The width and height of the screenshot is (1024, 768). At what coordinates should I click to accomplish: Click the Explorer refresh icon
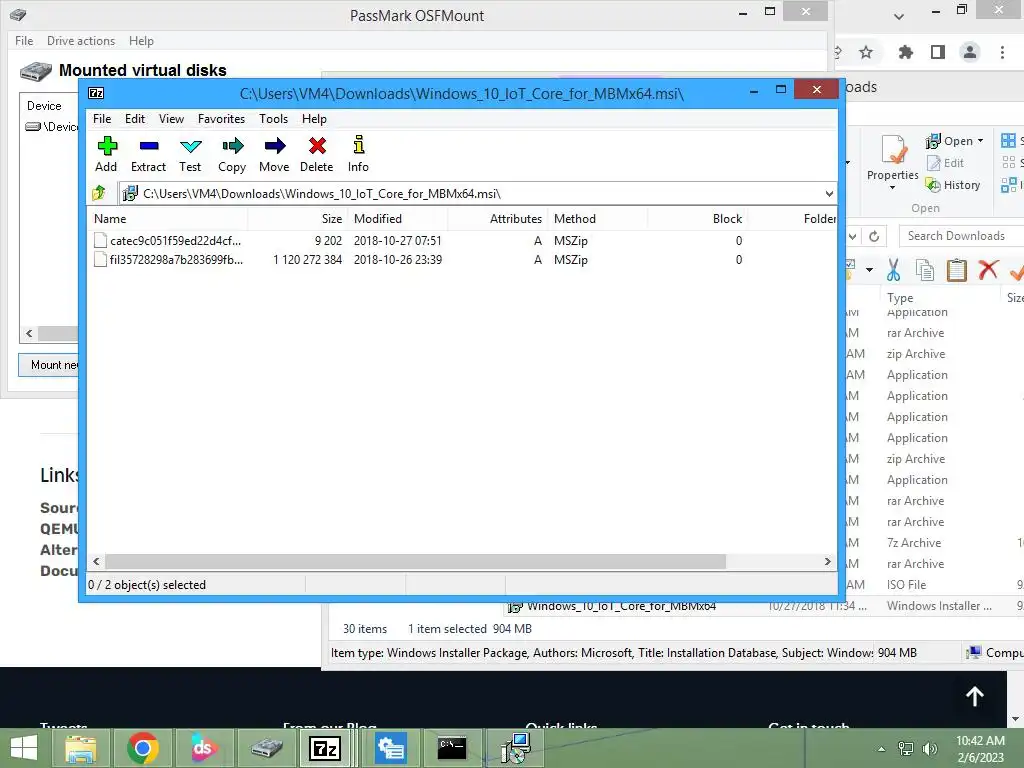click(x=874, y=236)
